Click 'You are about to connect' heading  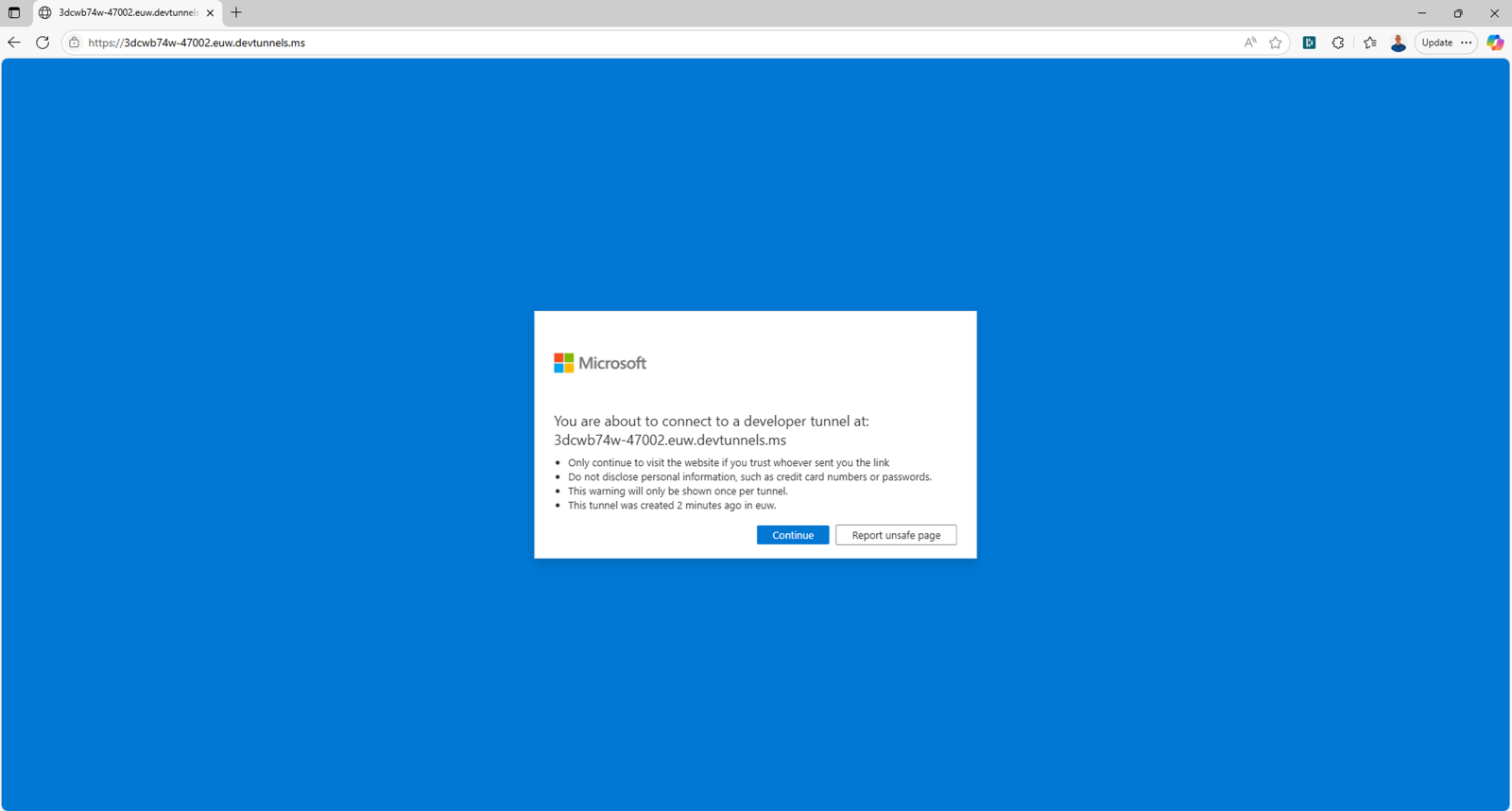tap(712, 422)
